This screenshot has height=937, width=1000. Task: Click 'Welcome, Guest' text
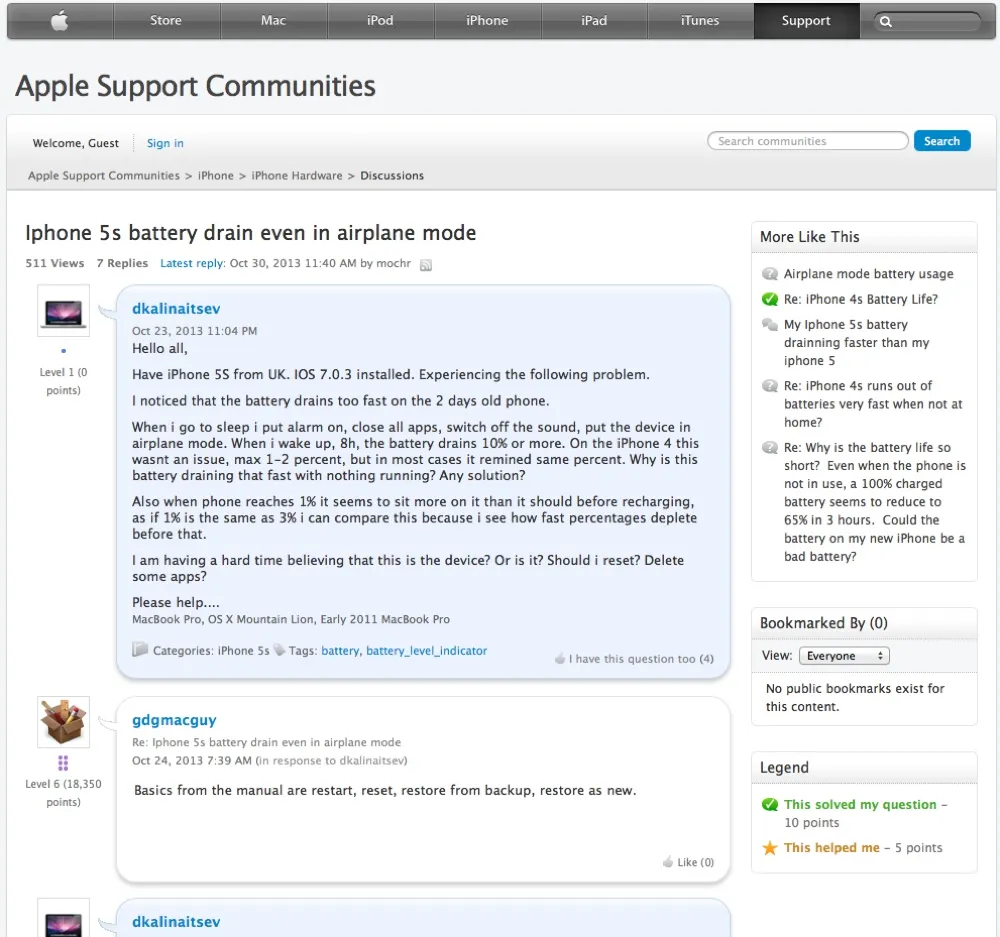coord(75,144)
